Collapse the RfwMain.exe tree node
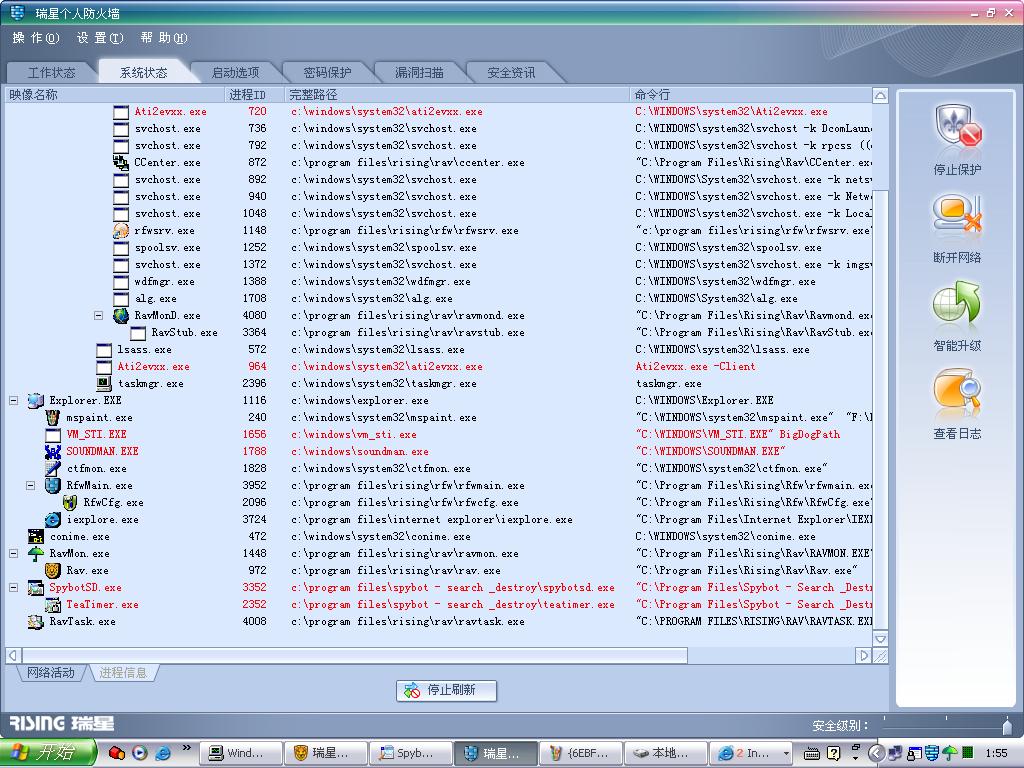Viewport: 1024px width, 768px height. point(31,486)
